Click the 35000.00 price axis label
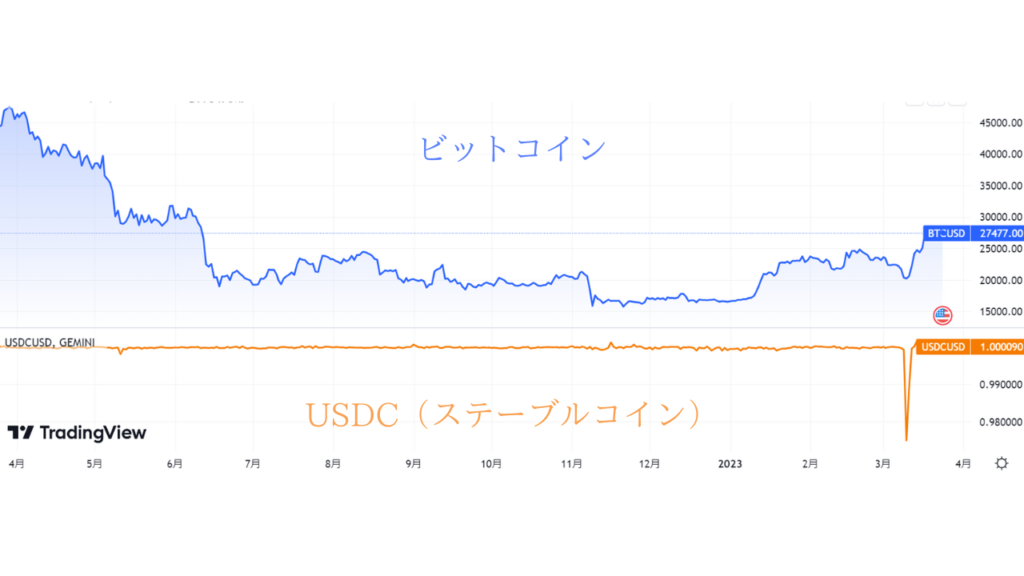The height and width of the screenshot is (576, 1024). [997, 186]
